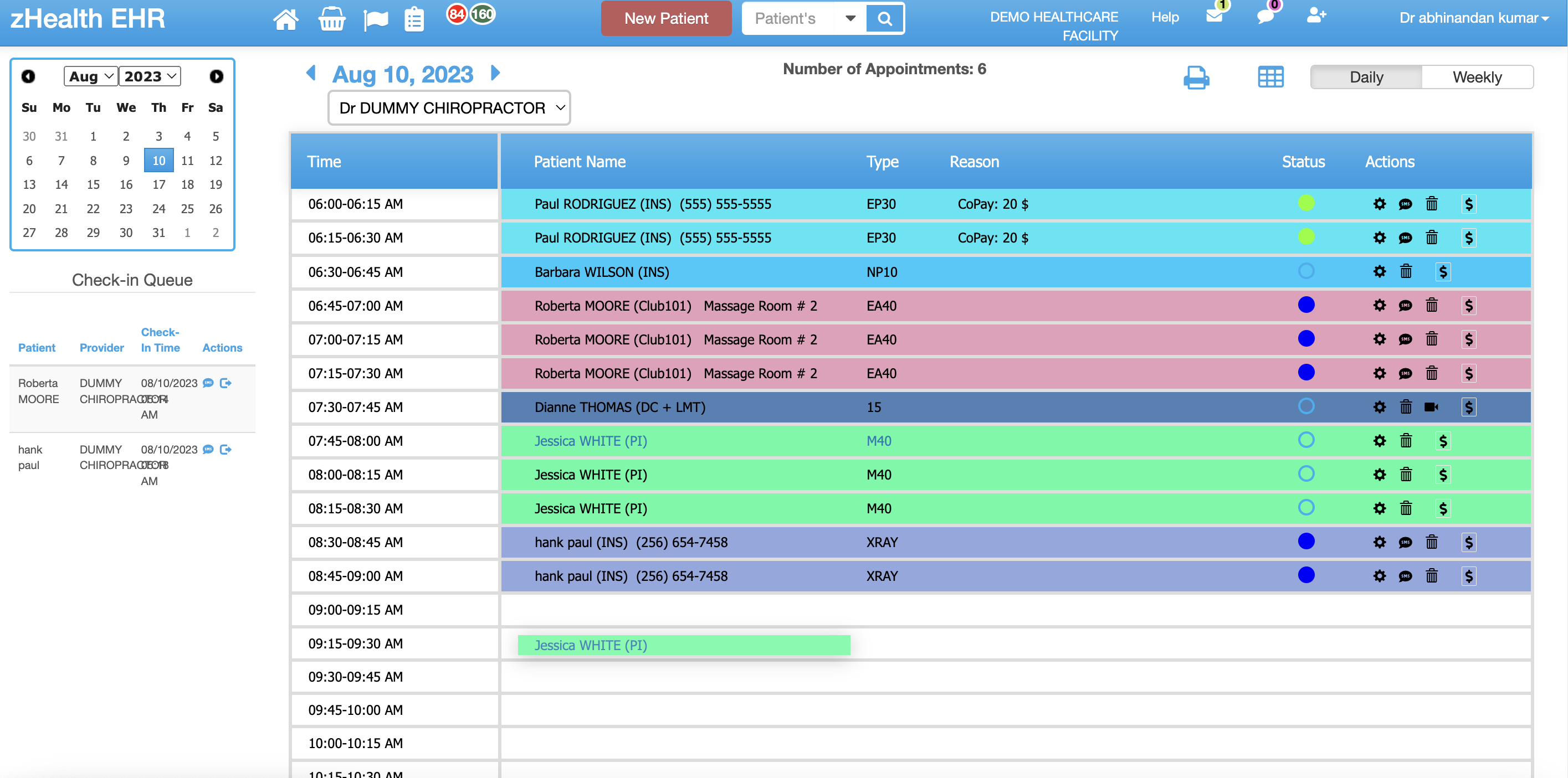Expand the Dr DUMMY CHIROPRACTOR provider dropdown
Image resolution: width=1568 pixels, height=778 pixels.
[449, 107]
